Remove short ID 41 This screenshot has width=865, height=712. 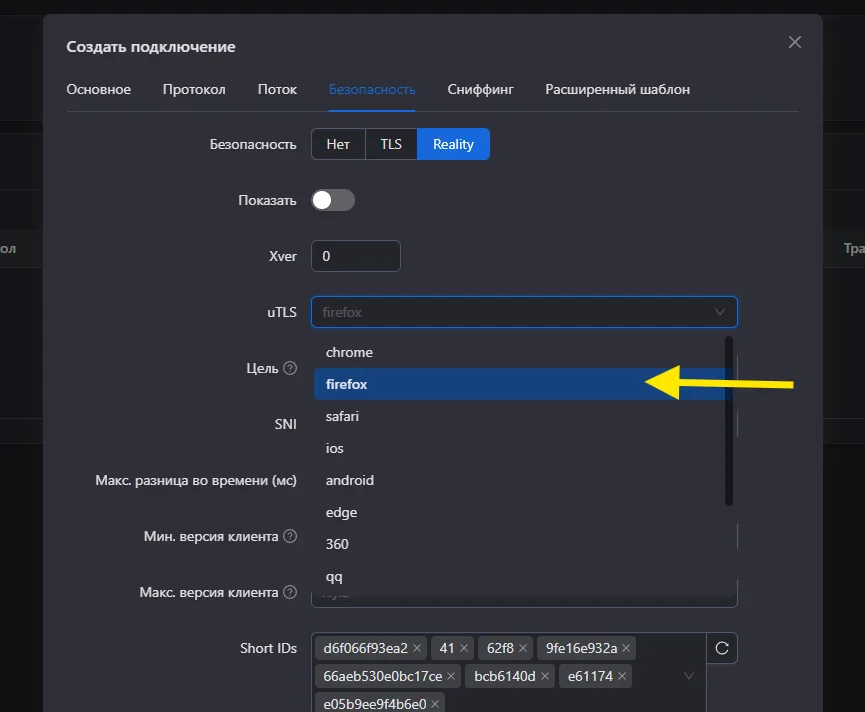click(x=464, y=648)
